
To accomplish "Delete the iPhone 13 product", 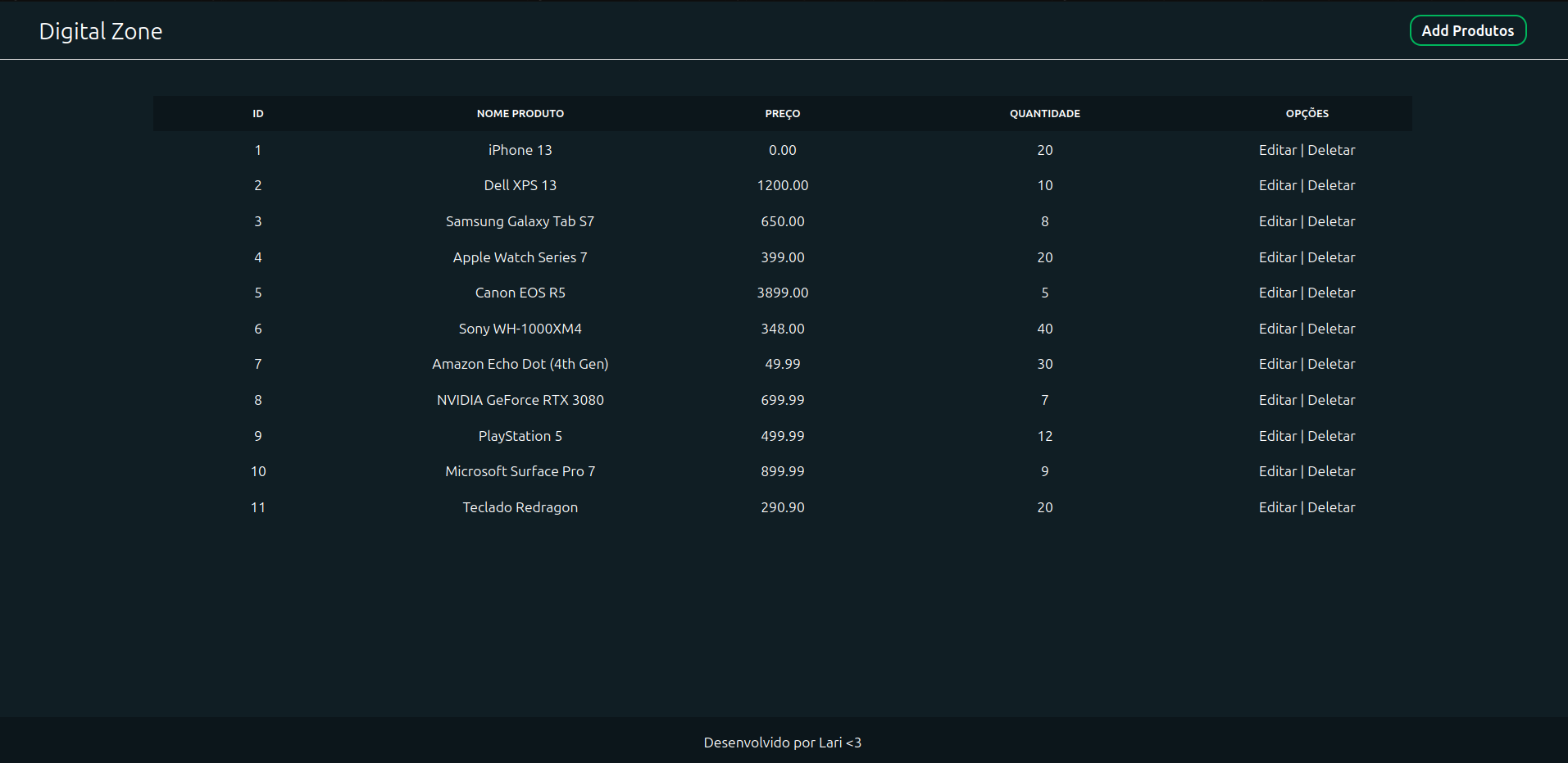I will pos(1331,150).
